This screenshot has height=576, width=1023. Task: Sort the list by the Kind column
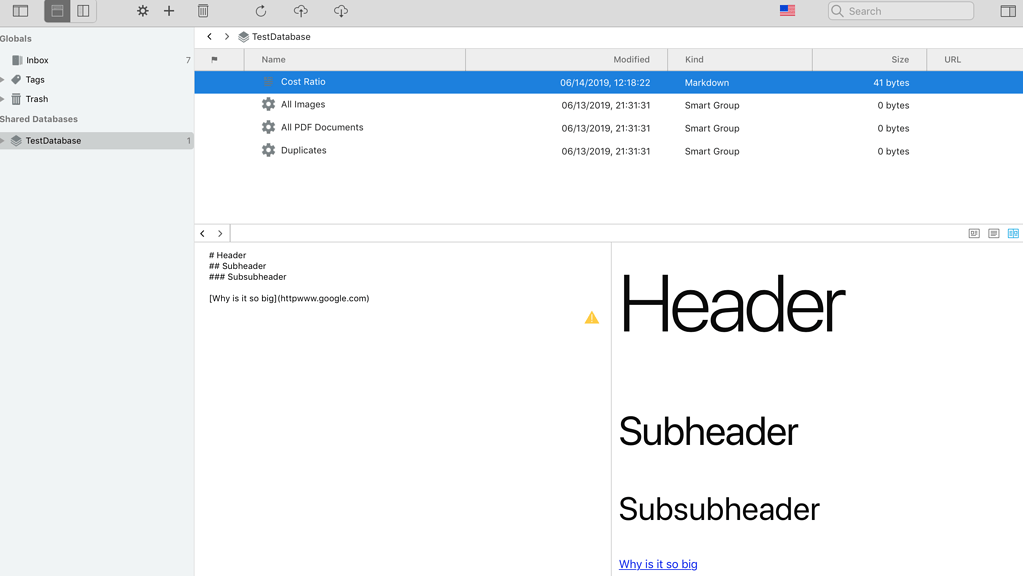point(739,60)
